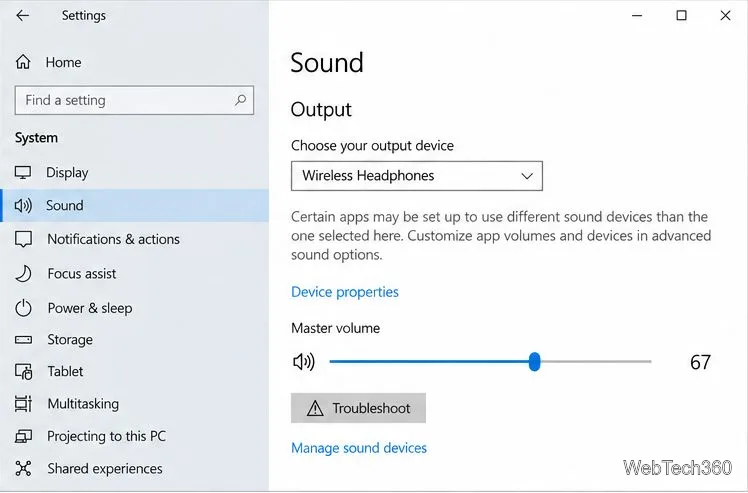Click the output device dropdown chevron
Viewport: 748px width, 493px height.
click(527, 176)
